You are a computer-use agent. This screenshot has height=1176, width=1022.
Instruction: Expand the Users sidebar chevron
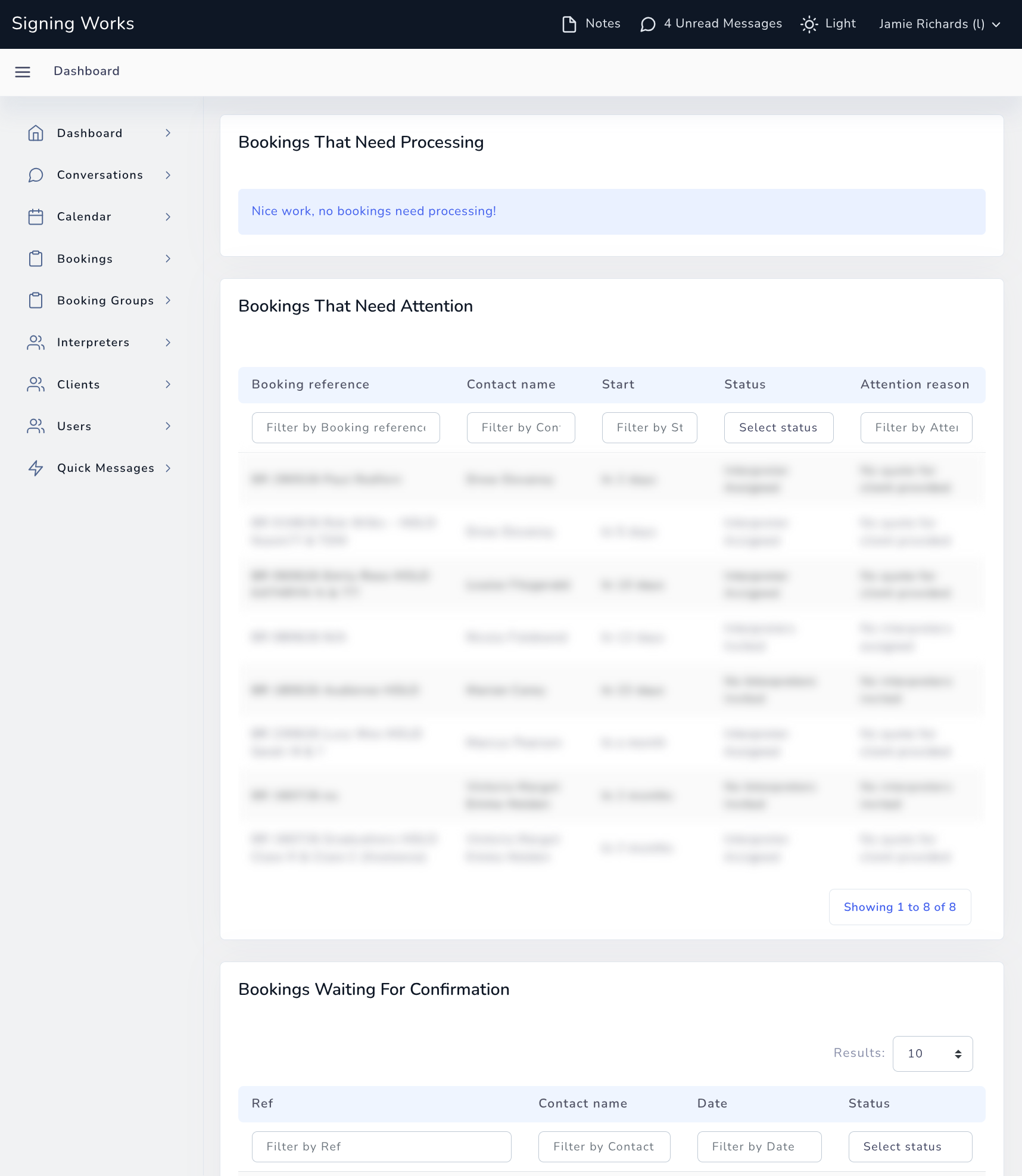pos(168,426)
